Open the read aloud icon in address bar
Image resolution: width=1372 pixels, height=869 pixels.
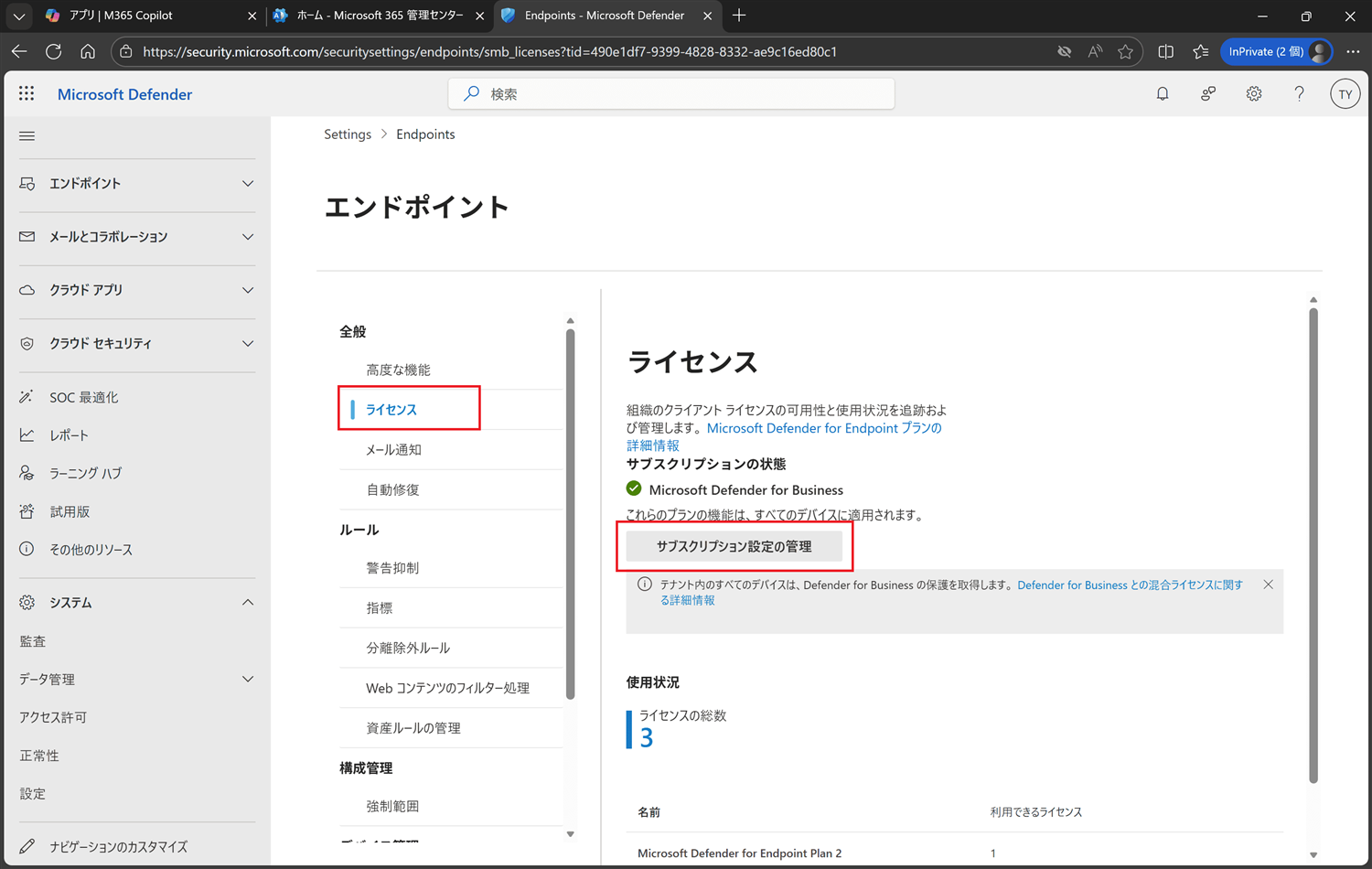pos(1095,52)
